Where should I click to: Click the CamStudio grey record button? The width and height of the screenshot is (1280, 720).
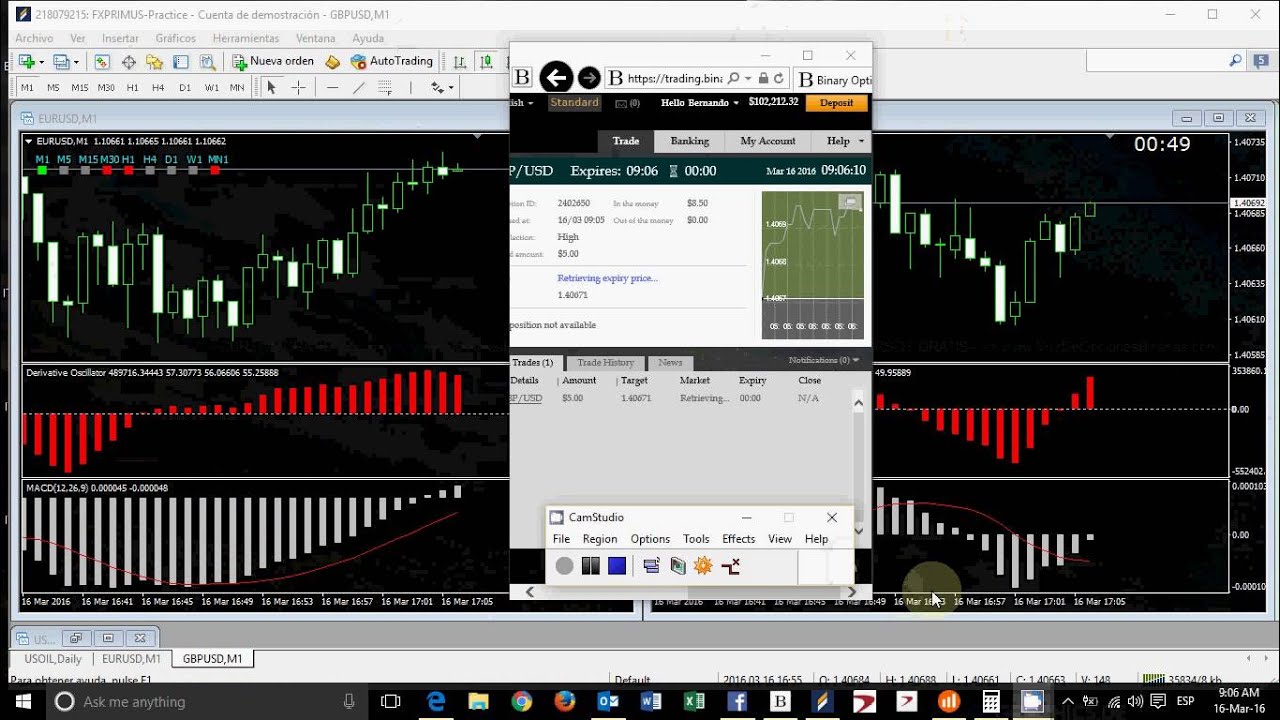coord(565,566)
